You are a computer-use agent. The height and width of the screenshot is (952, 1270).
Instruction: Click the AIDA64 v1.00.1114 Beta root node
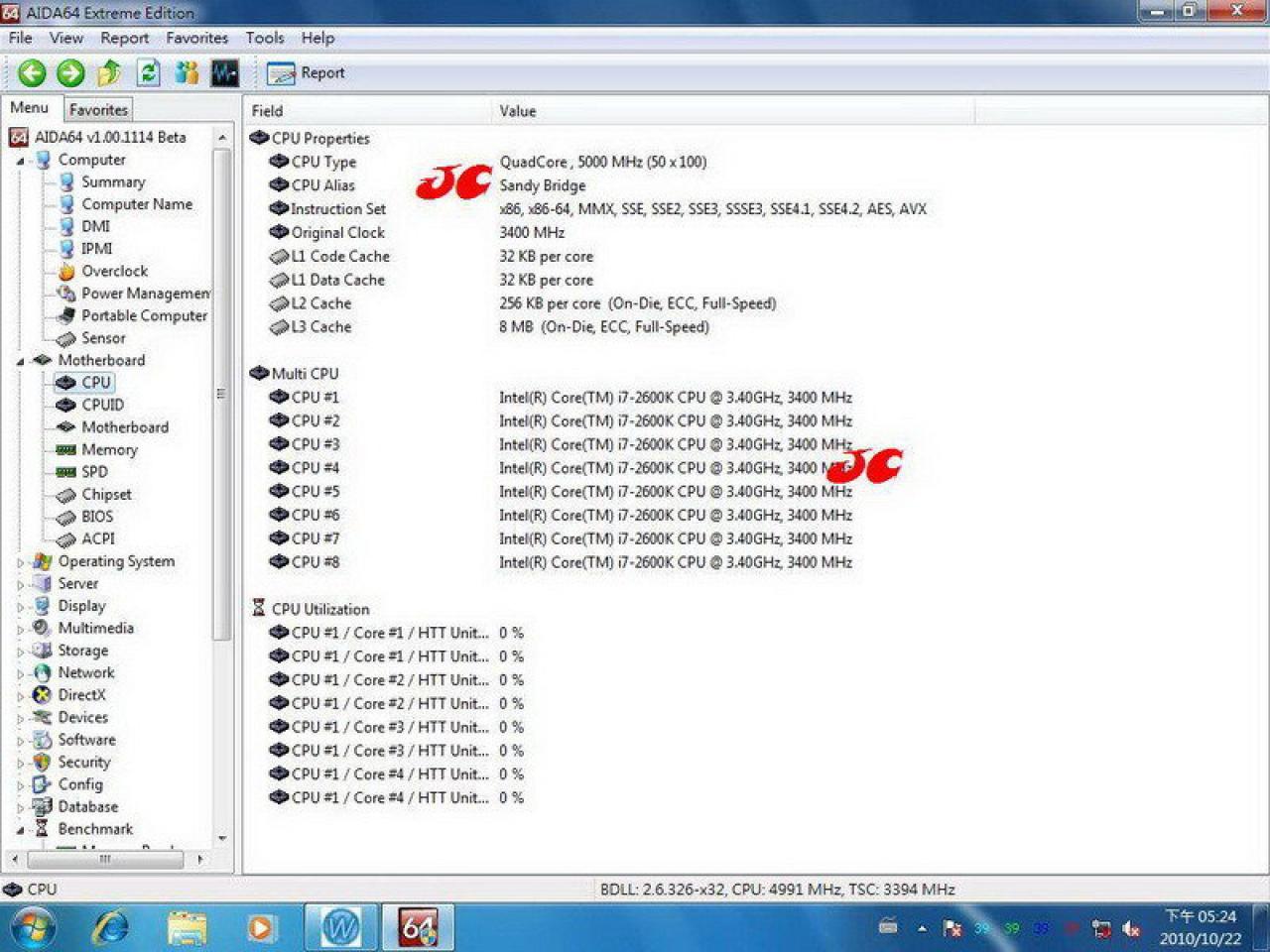tap(110, 137)
